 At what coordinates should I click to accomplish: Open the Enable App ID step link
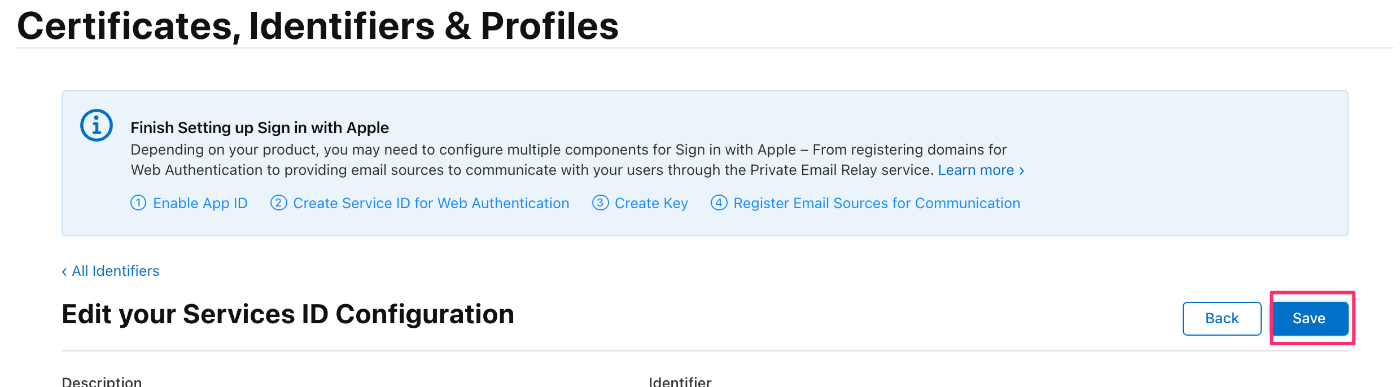click(200, 203)
